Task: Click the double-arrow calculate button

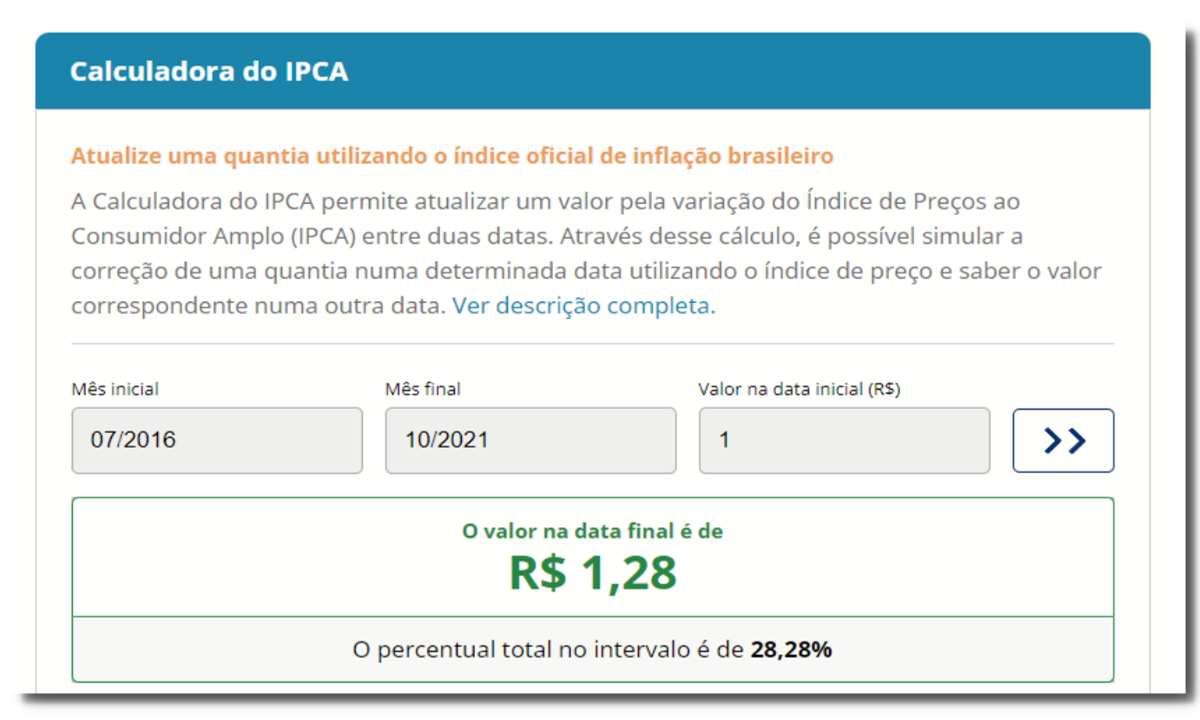Action: 1063,440
